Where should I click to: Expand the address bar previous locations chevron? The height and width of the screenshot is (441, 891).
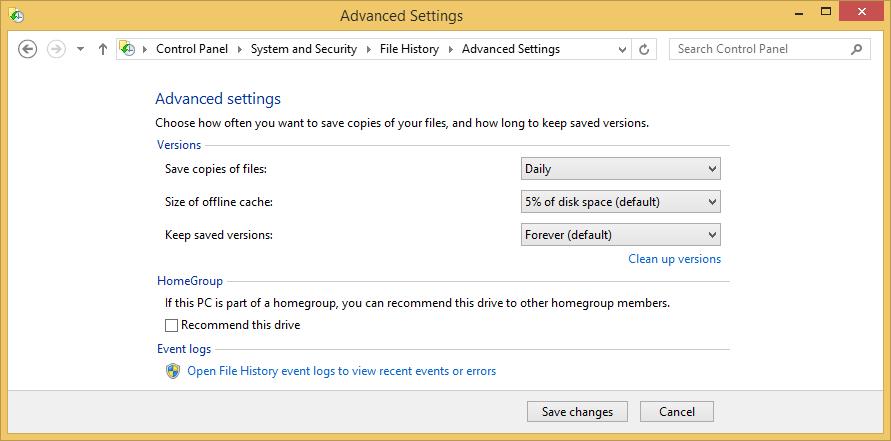[x=622, y=49]
